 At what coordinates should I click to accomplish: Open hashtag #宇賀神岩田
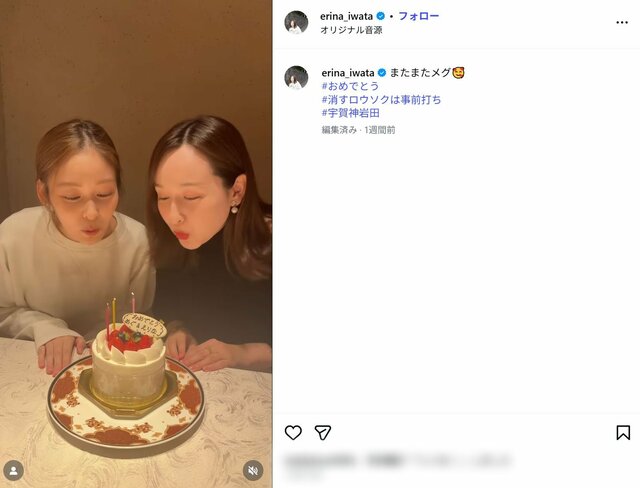point(350,113)
